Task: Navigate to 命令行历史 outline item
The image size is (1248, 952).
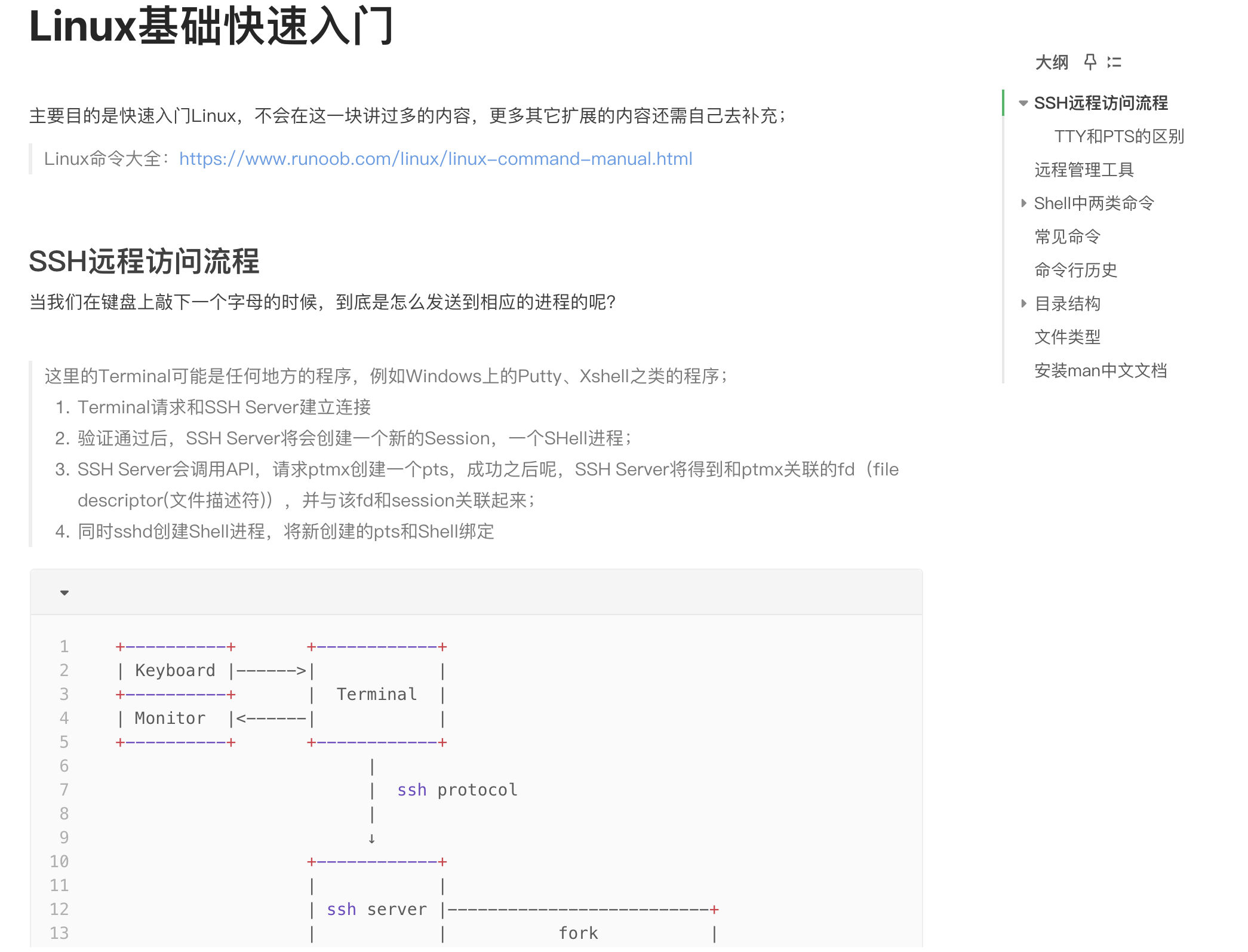Action: pyautogui.click(x=1075, y=271)
